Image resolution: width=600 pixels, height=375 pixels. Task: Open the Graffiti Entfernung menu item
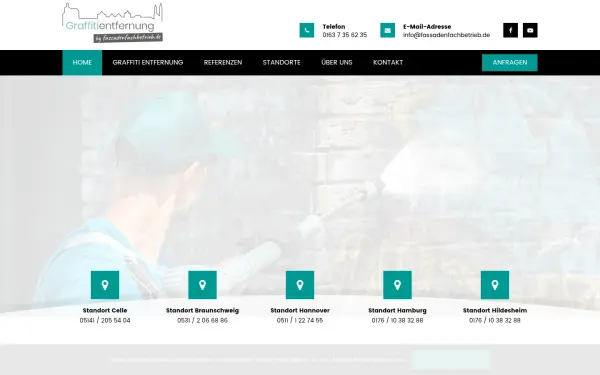[x=148, y=62]
